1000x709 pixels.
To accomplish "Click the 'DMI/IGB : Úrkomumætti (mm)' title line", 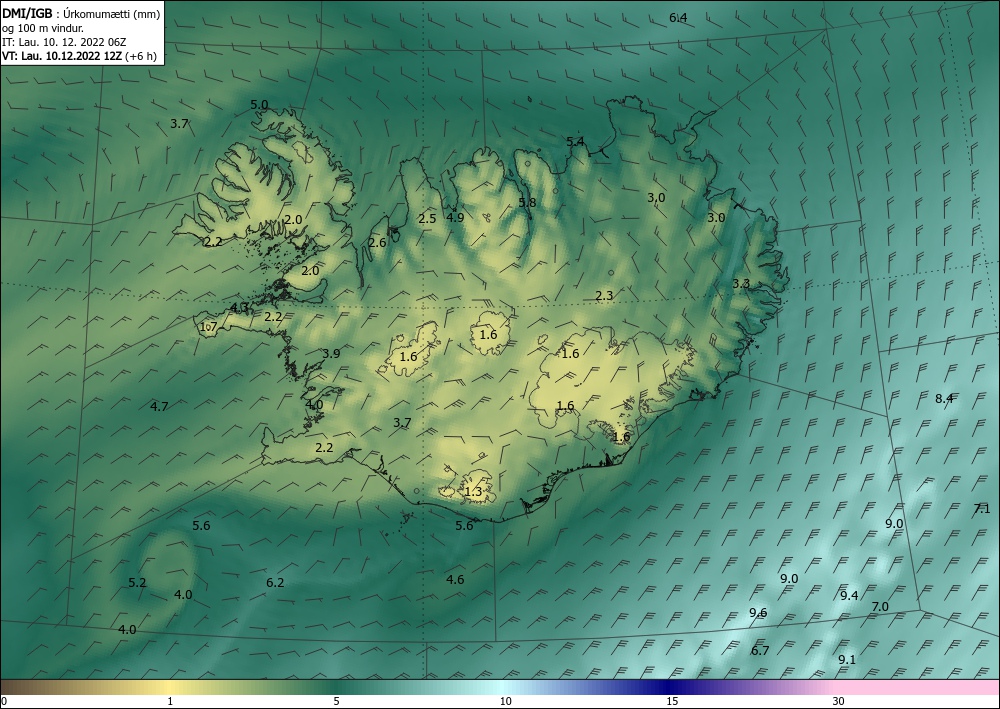I will pos(81,13).
